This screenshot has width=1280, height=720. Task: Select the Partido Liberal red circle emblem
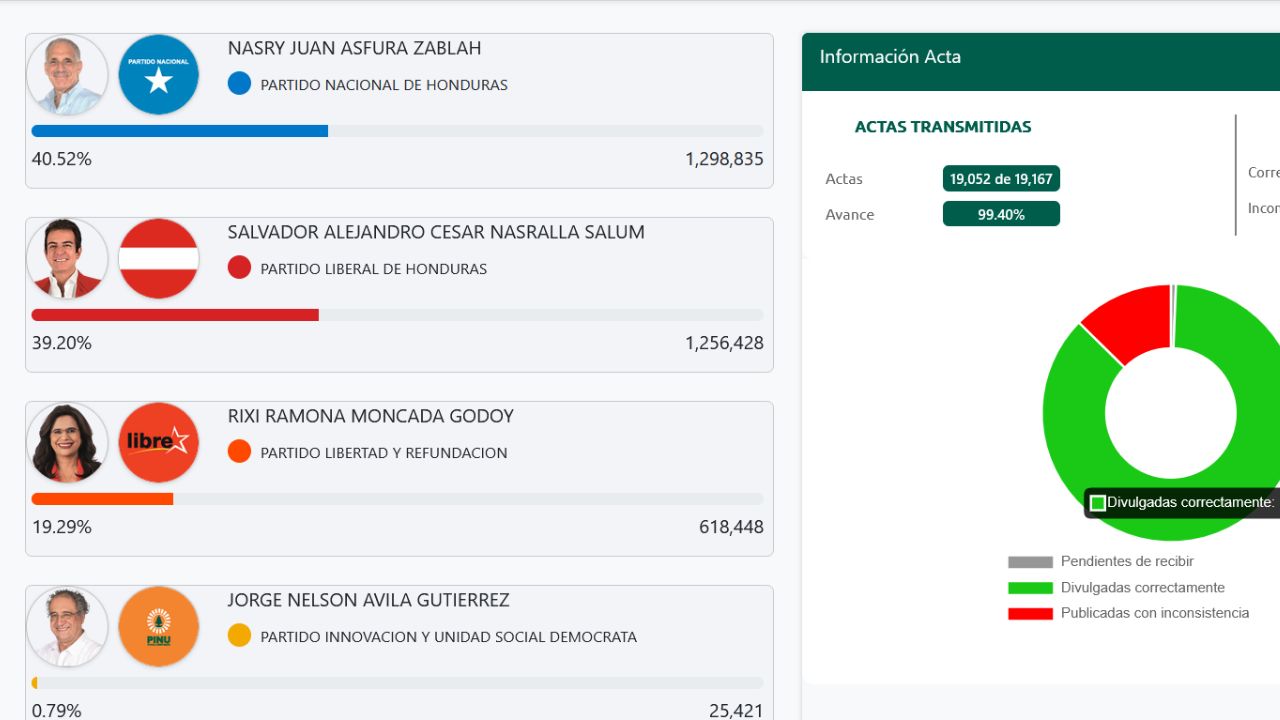point(157,258)
